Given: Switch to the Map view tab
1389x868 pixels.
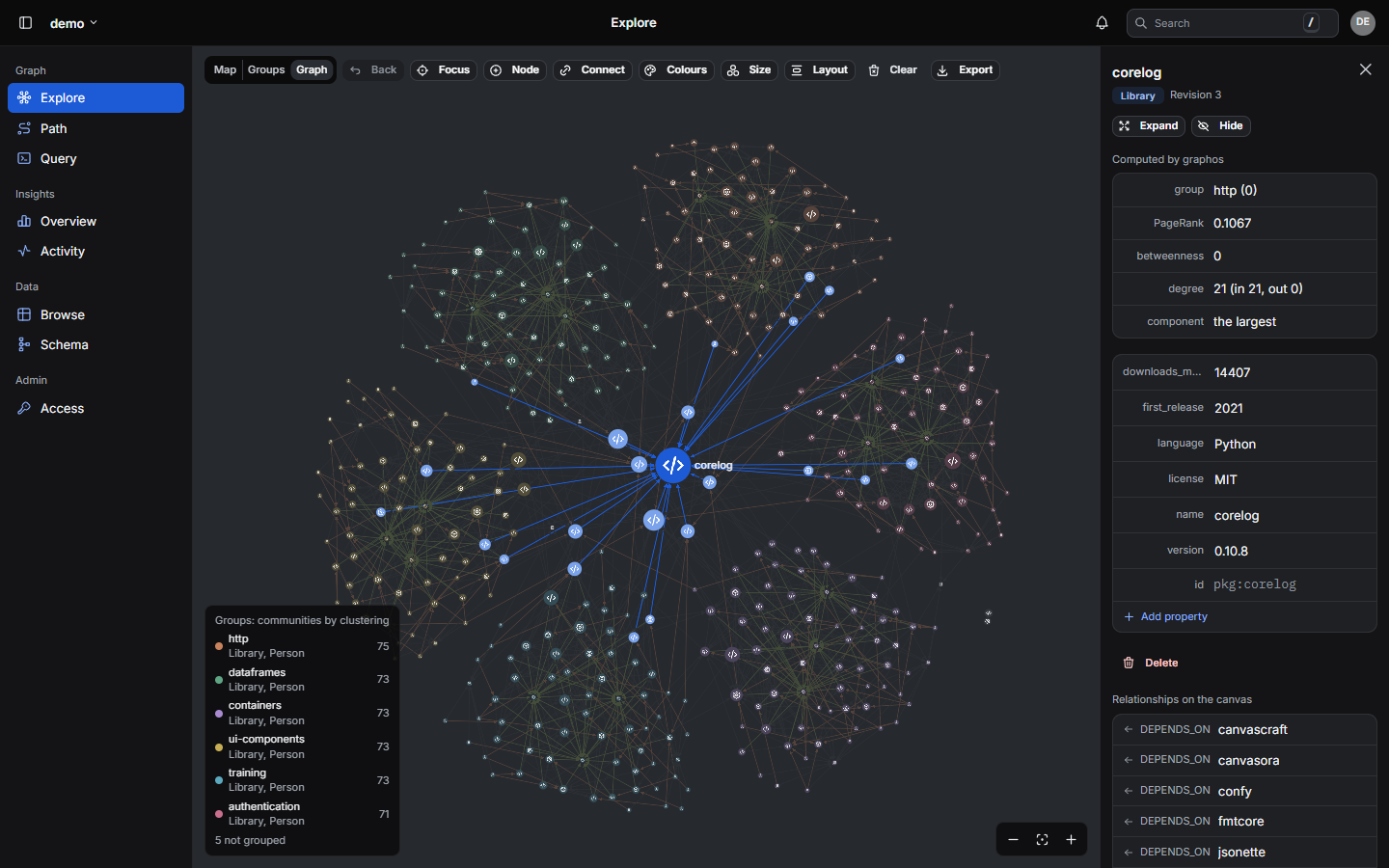Looking at the screenshot, I should pos(225,70).
